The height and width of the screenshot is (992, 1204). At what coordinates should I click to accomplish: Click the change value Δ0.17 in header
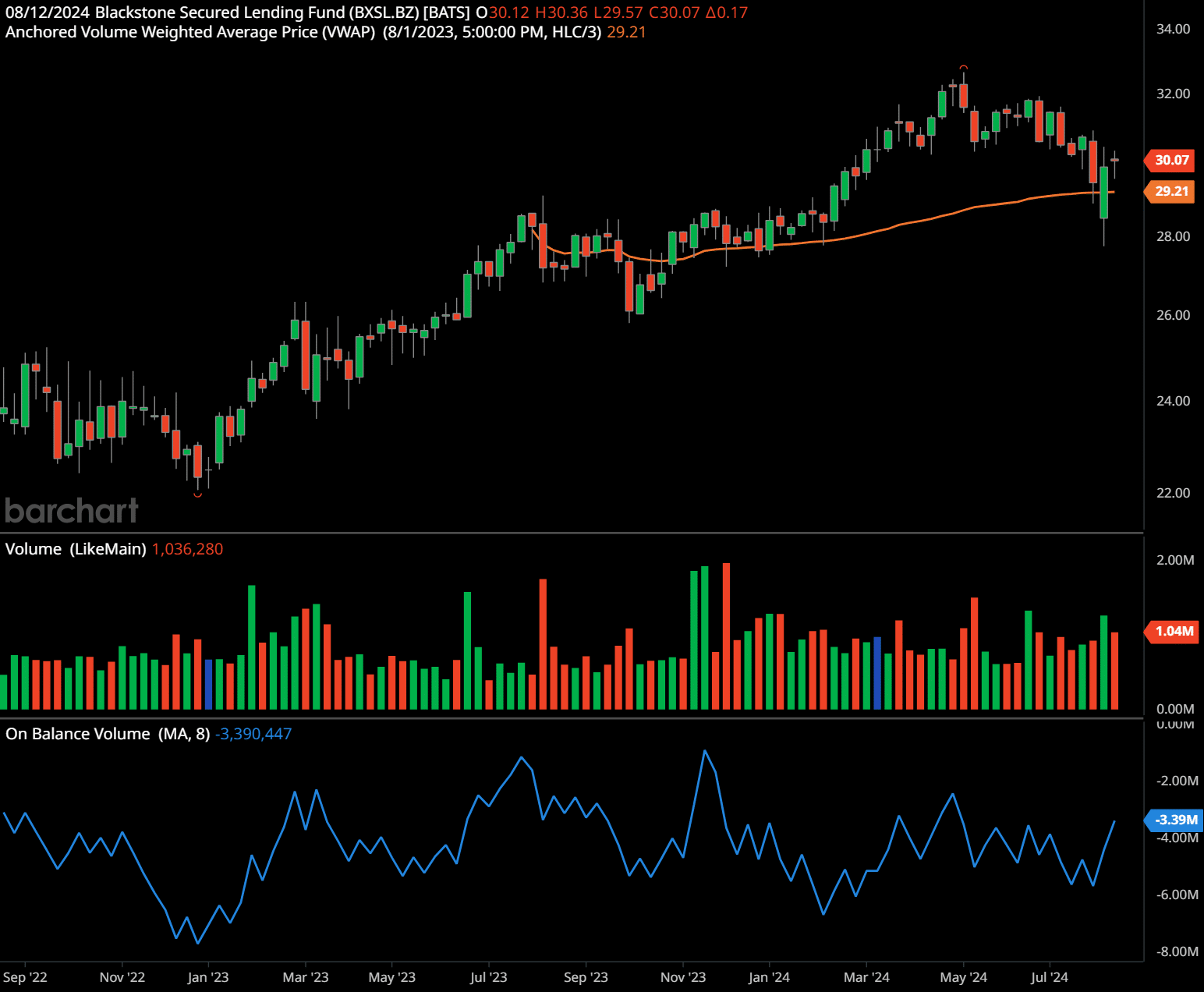pyautogui.click(x=727, y=12)
